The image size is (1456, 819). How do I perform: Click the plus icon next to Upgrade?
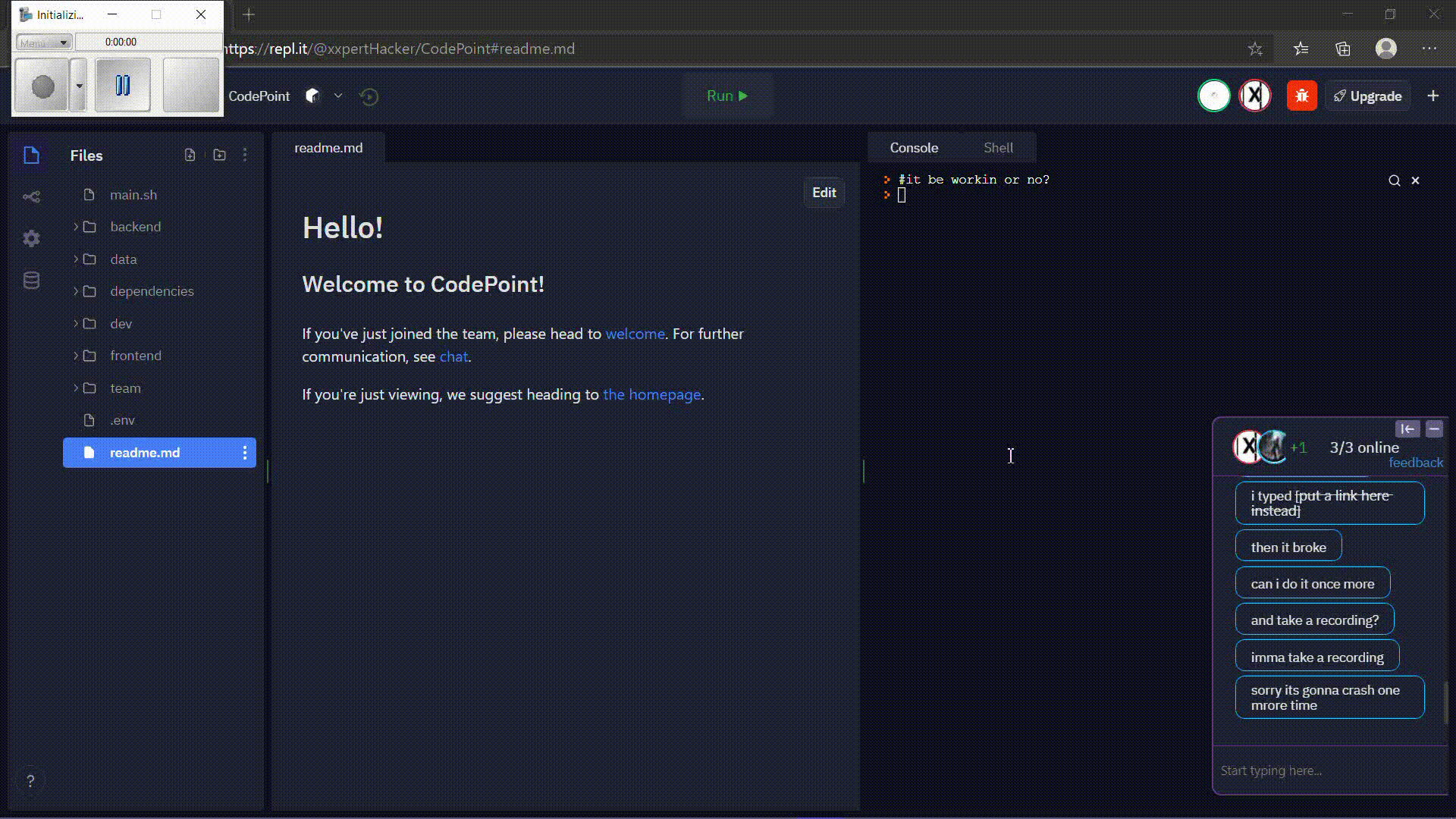[x=1432, y=96]
